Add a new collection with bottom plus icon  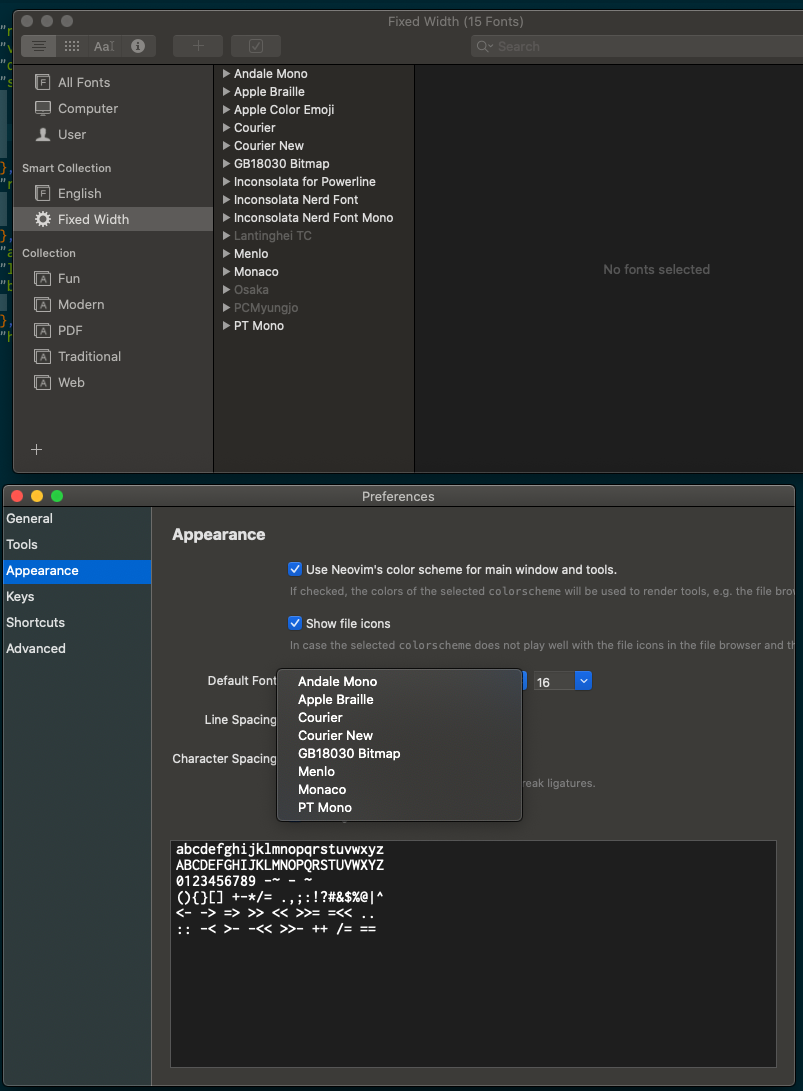(x=36, y=449)
